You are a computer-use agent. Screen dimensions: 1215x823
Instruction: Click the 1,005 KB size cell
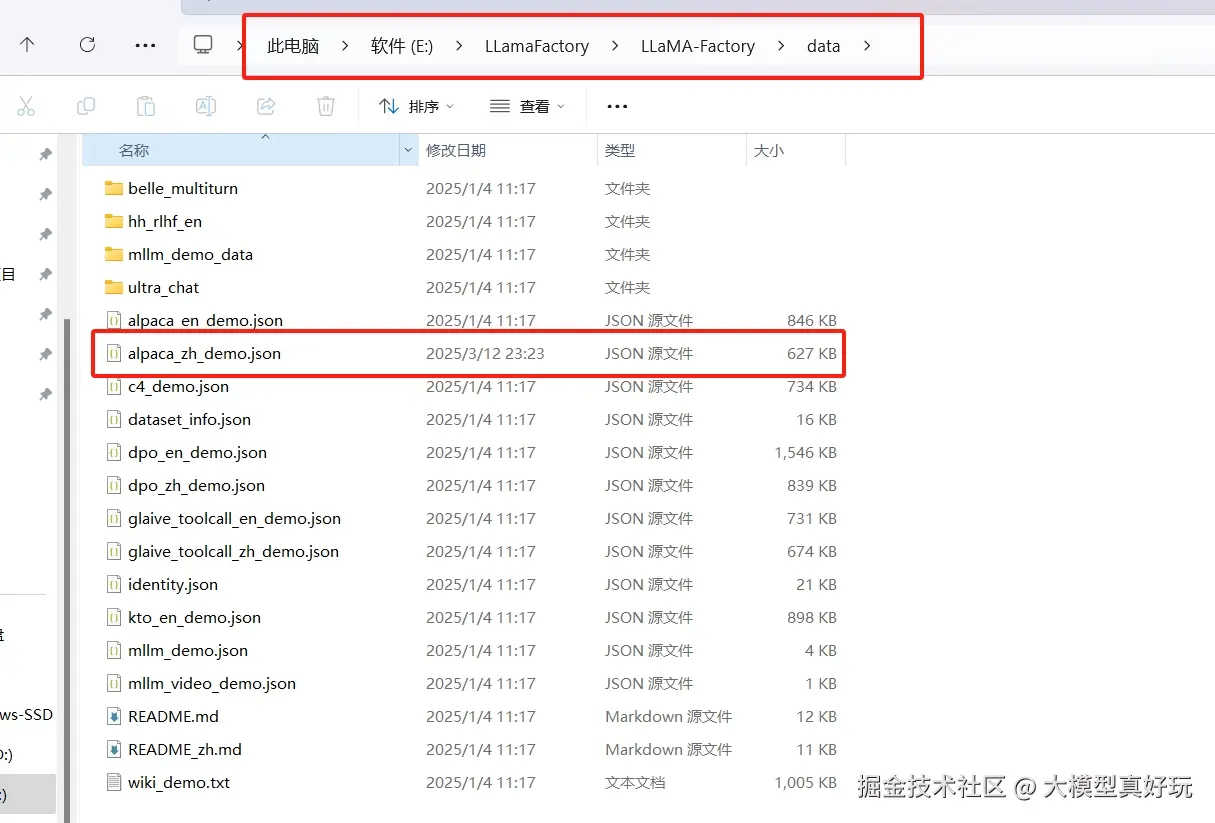point(805,782)
